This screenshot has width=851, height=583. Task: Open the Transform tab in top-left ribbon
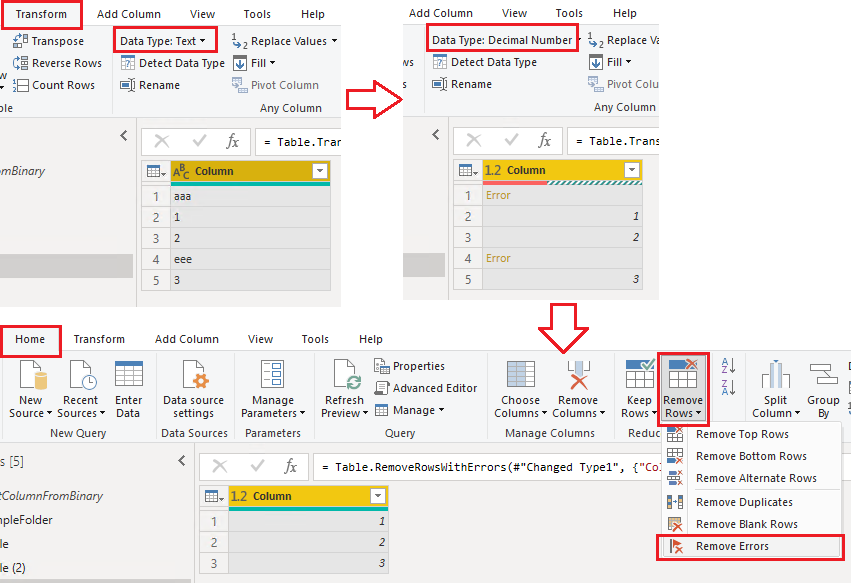(41, 14)
